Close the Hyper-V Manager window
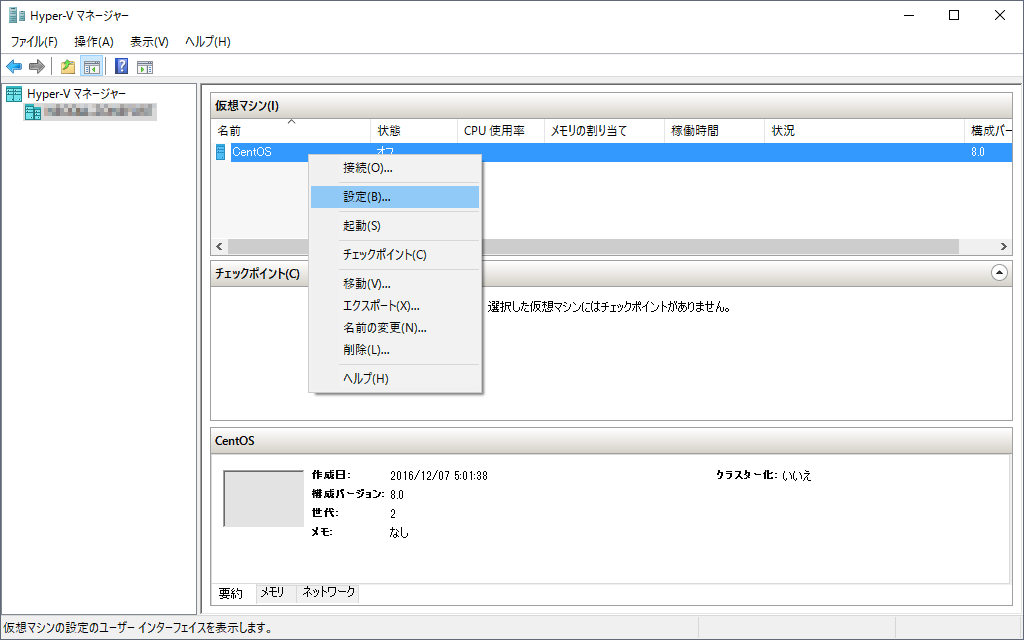Screen dimensions: 1024x640 pyautogui.click(x=1000, y=15)
